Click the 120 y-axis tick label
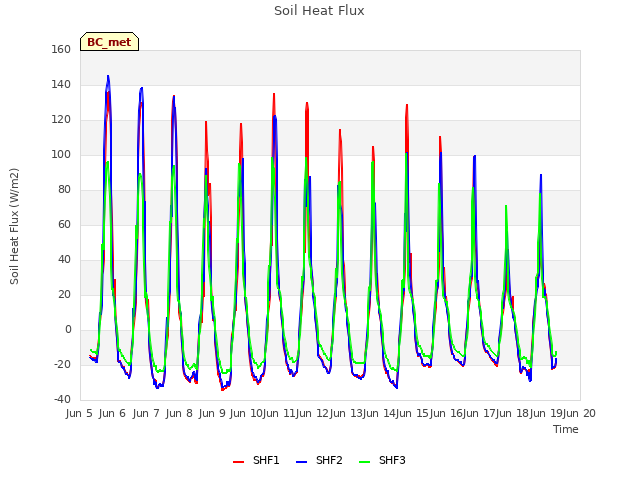This screenshot has width=640, height=480. (x=61, y=120)
